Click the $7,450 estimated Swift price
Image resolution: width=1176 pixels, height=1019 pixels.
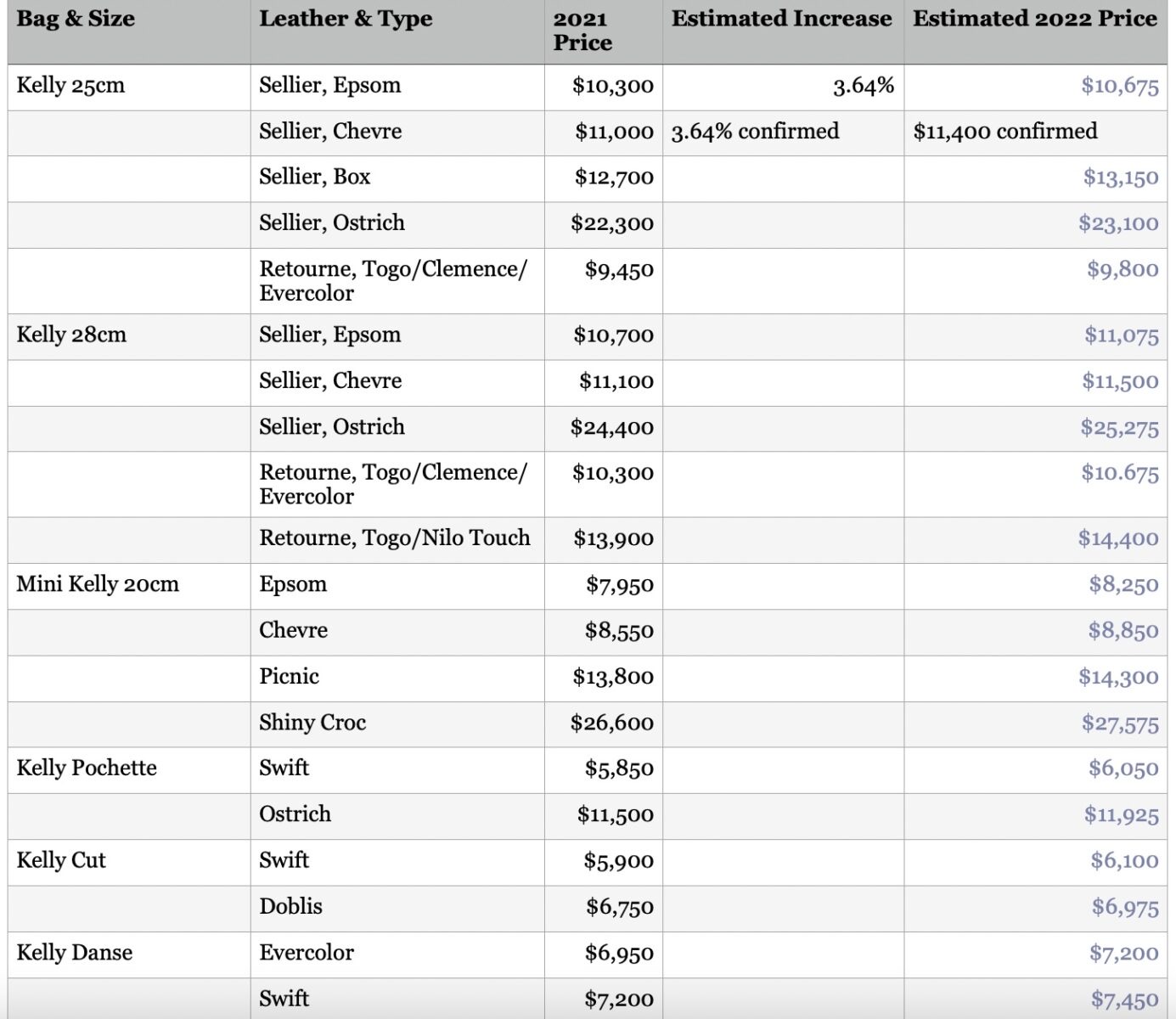coord(1124,999)
